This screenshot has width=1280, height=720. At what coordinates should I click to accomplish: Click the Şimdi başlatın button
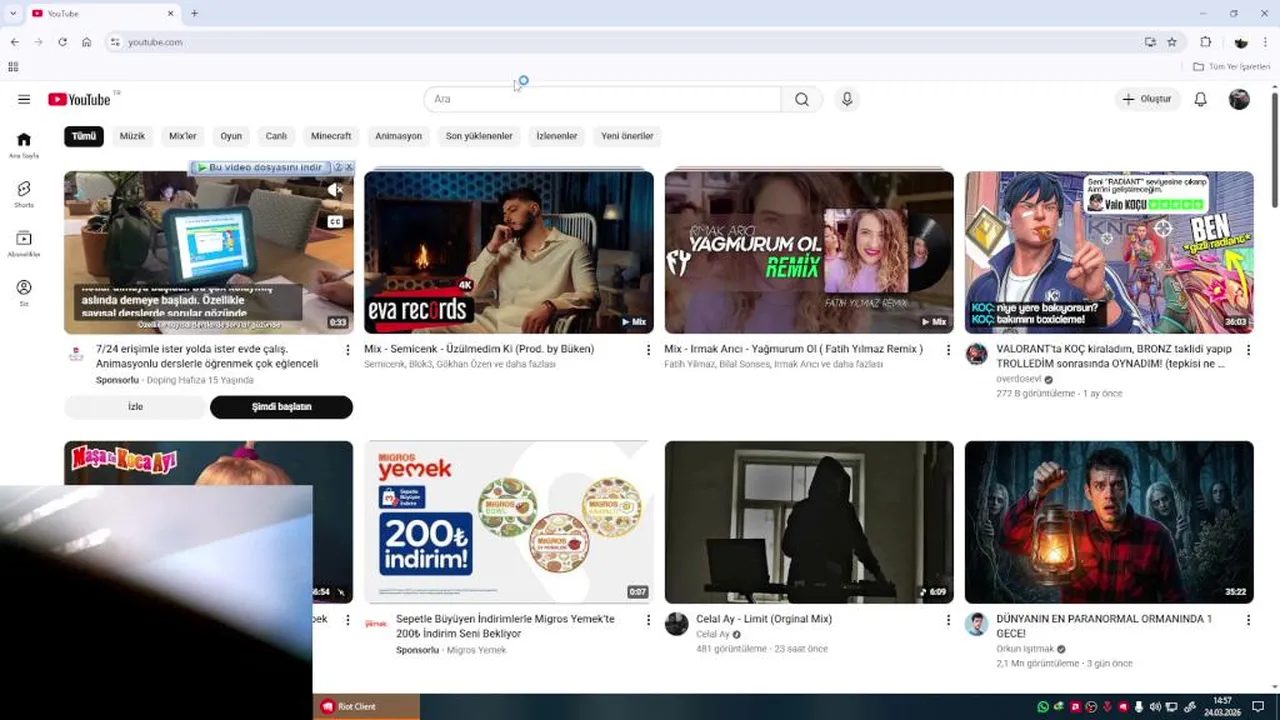tap(281, 407)
